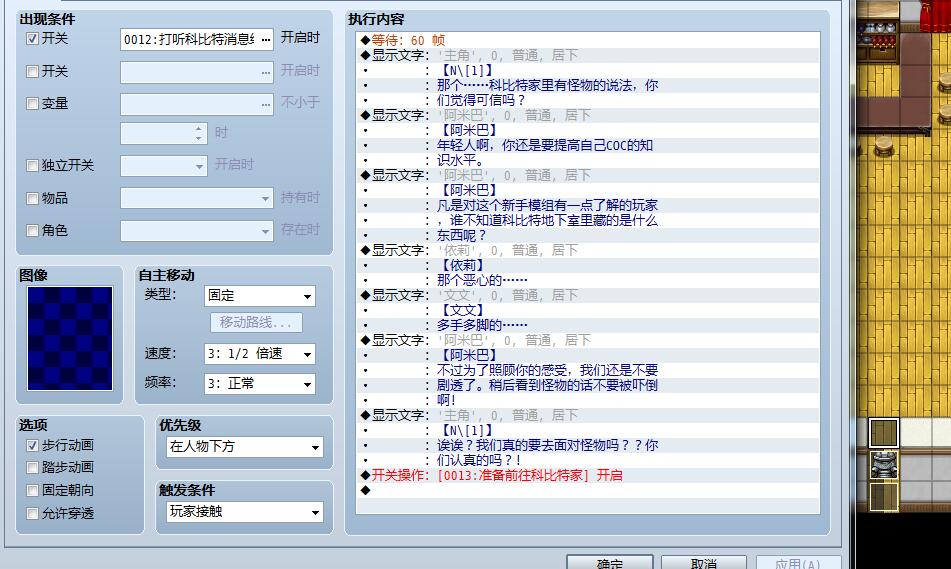Click the 确定 button
The image size is (951, 569).
click(610, 562)
